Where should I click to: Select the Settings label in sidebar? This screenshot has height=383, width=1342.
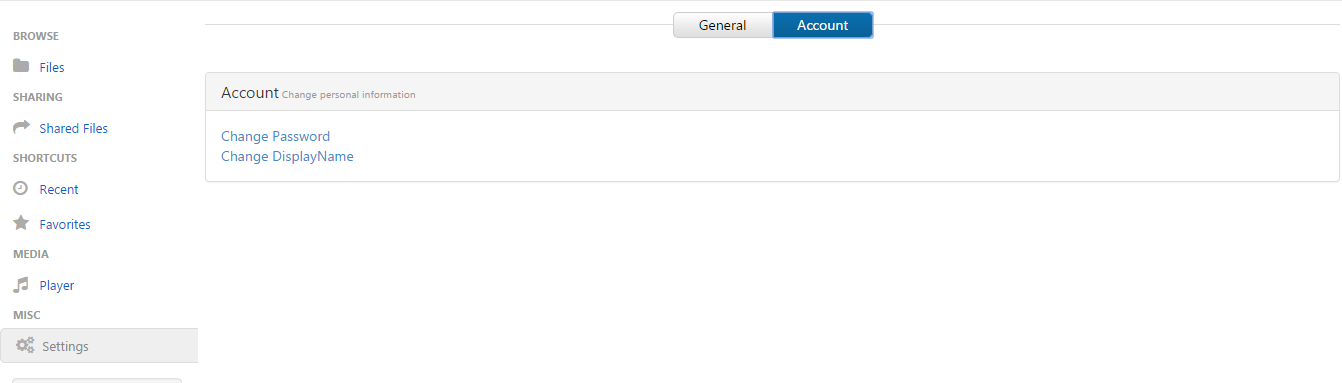(65, 347)
